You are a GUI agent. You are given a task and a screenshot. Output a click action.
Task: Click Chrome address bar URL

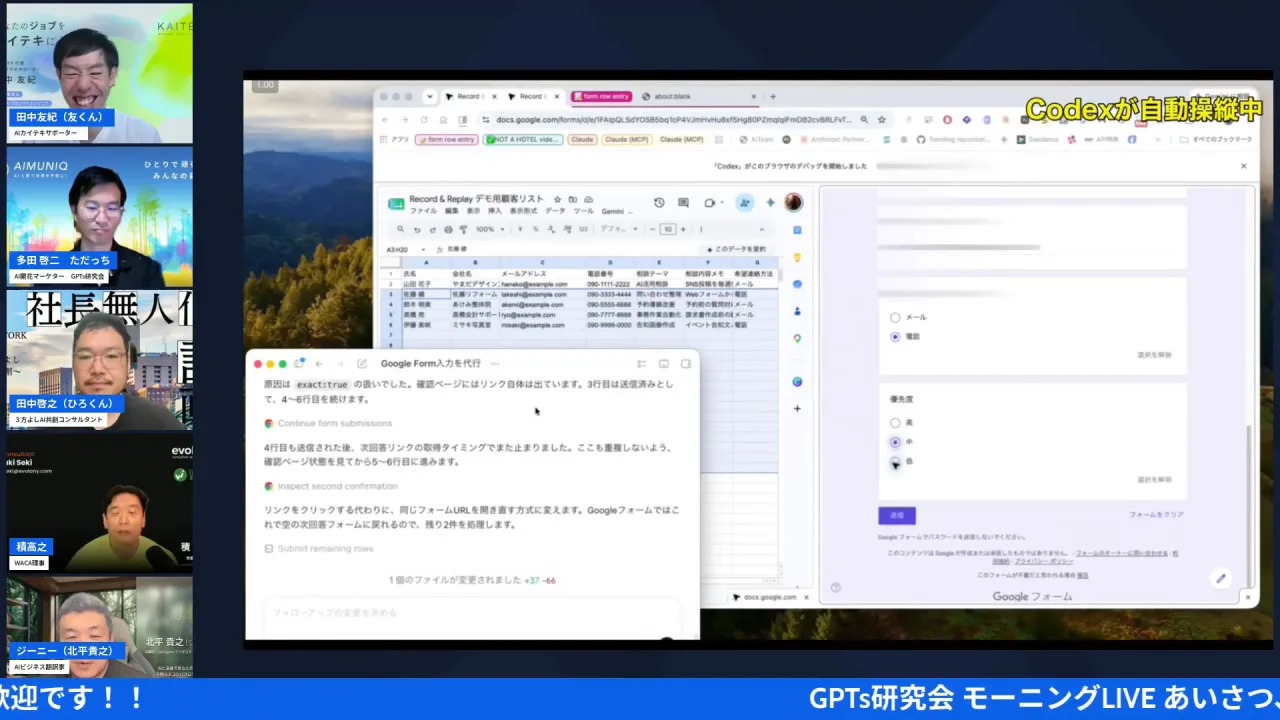pyautogui.click(x=673, y=120)
